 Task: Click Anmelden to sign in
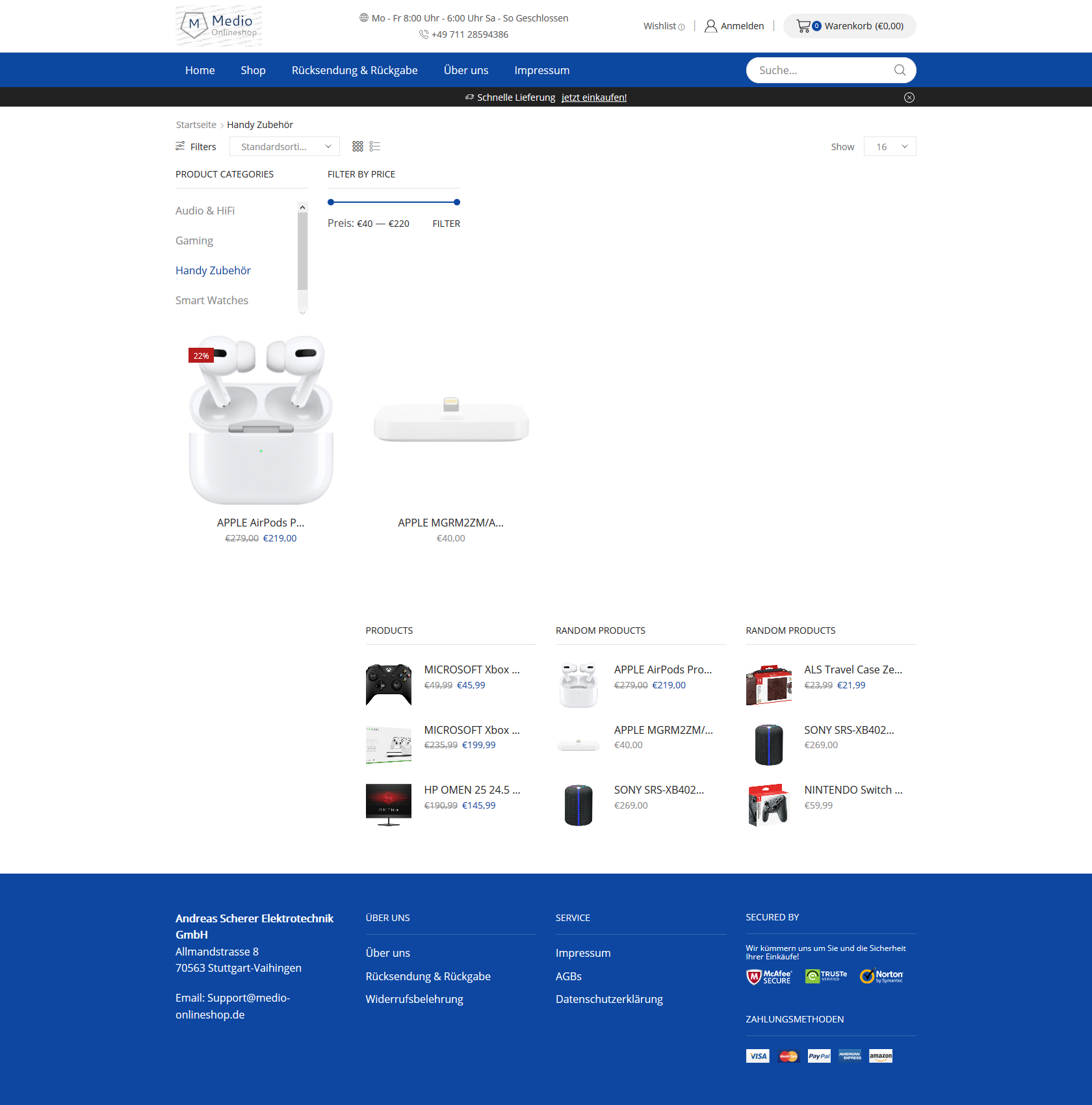point(742,26)
